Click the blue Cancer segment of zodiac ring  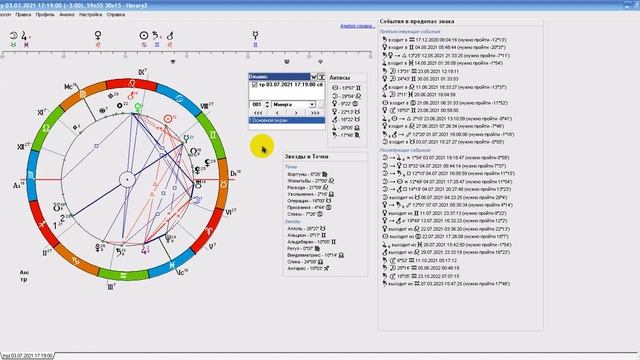(180, 99)
